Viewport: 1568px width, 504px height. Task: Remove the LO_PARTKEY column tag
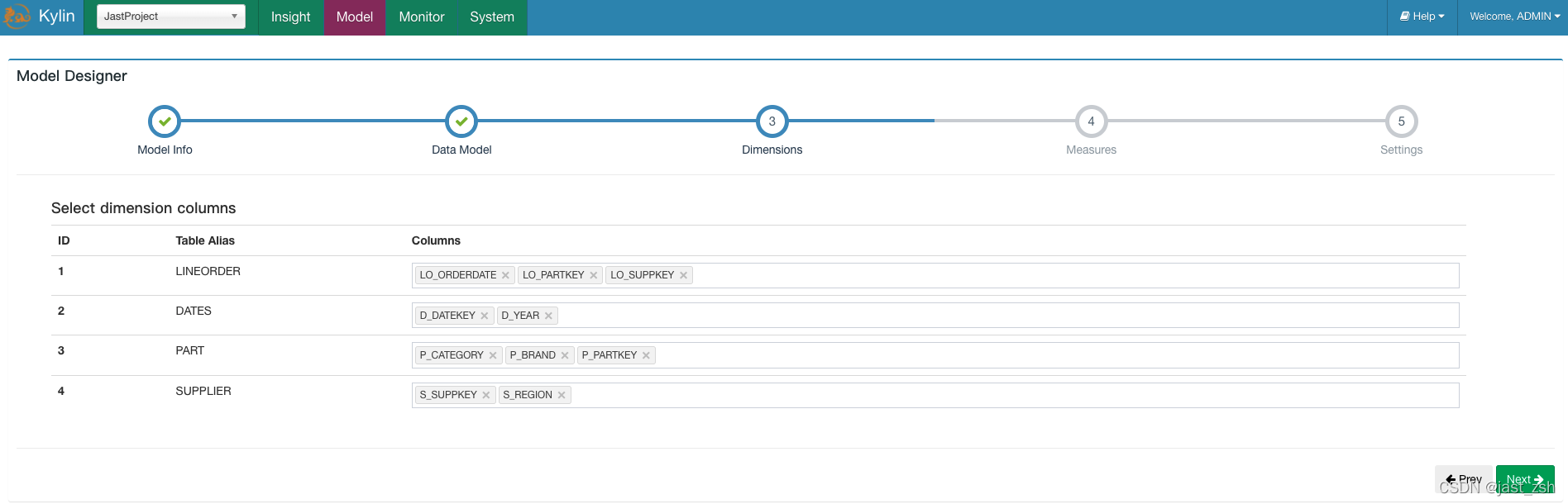click(593, 275)
